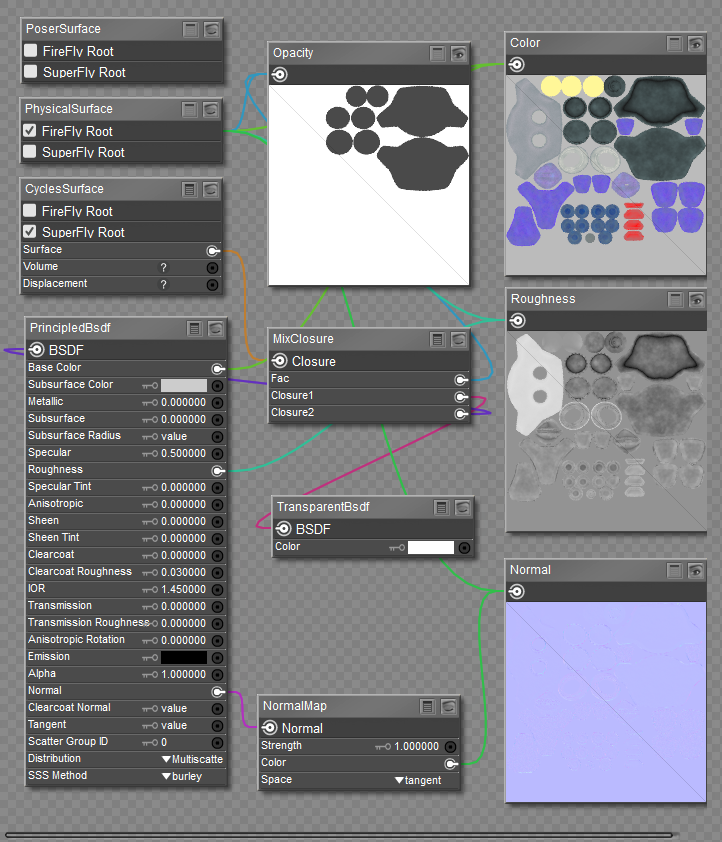Click the Normal input plug on PrincipledBsdf

pos(217,691)
